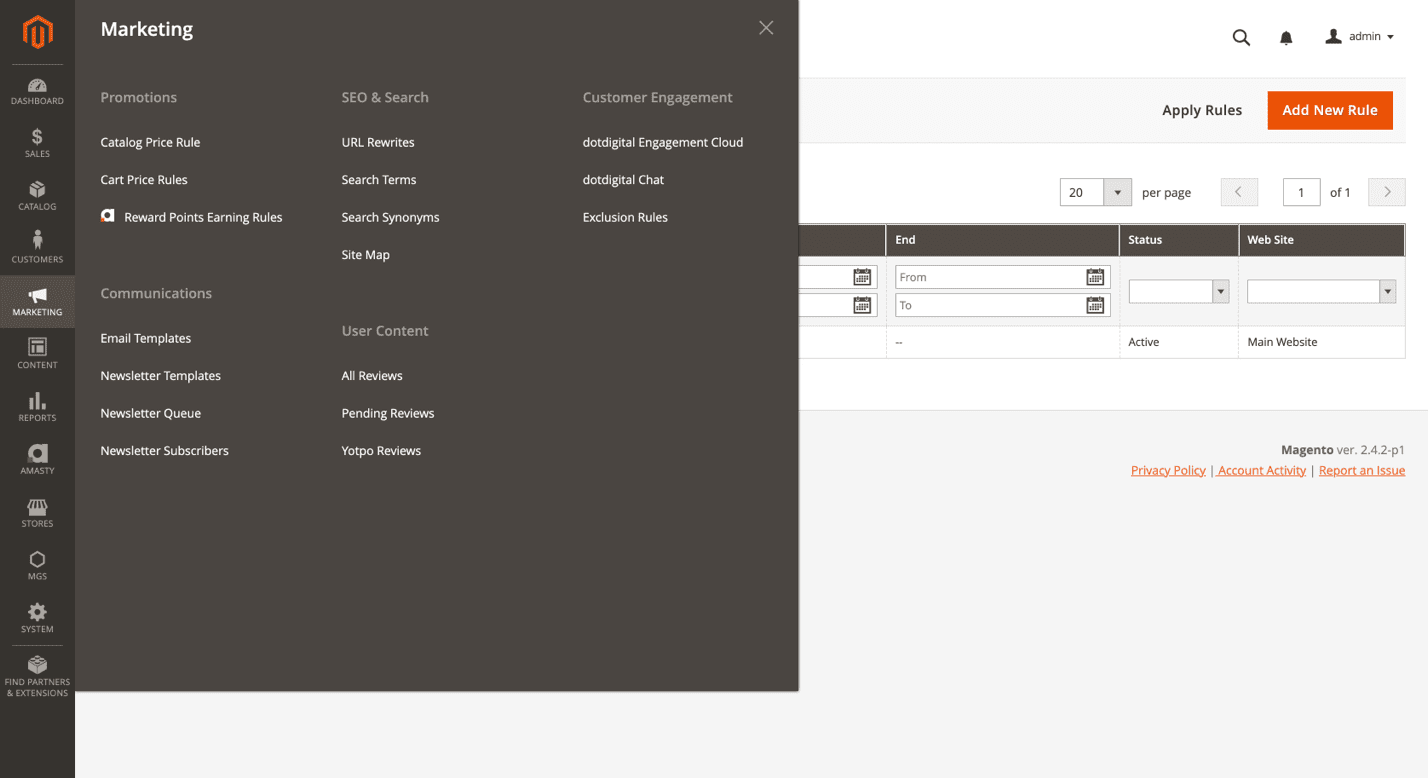The height and width of the screenshot is (778, 1428).
Task: Open Catalog Price Rule menu item
Action: pyautogui.click(x=150, y=142)
